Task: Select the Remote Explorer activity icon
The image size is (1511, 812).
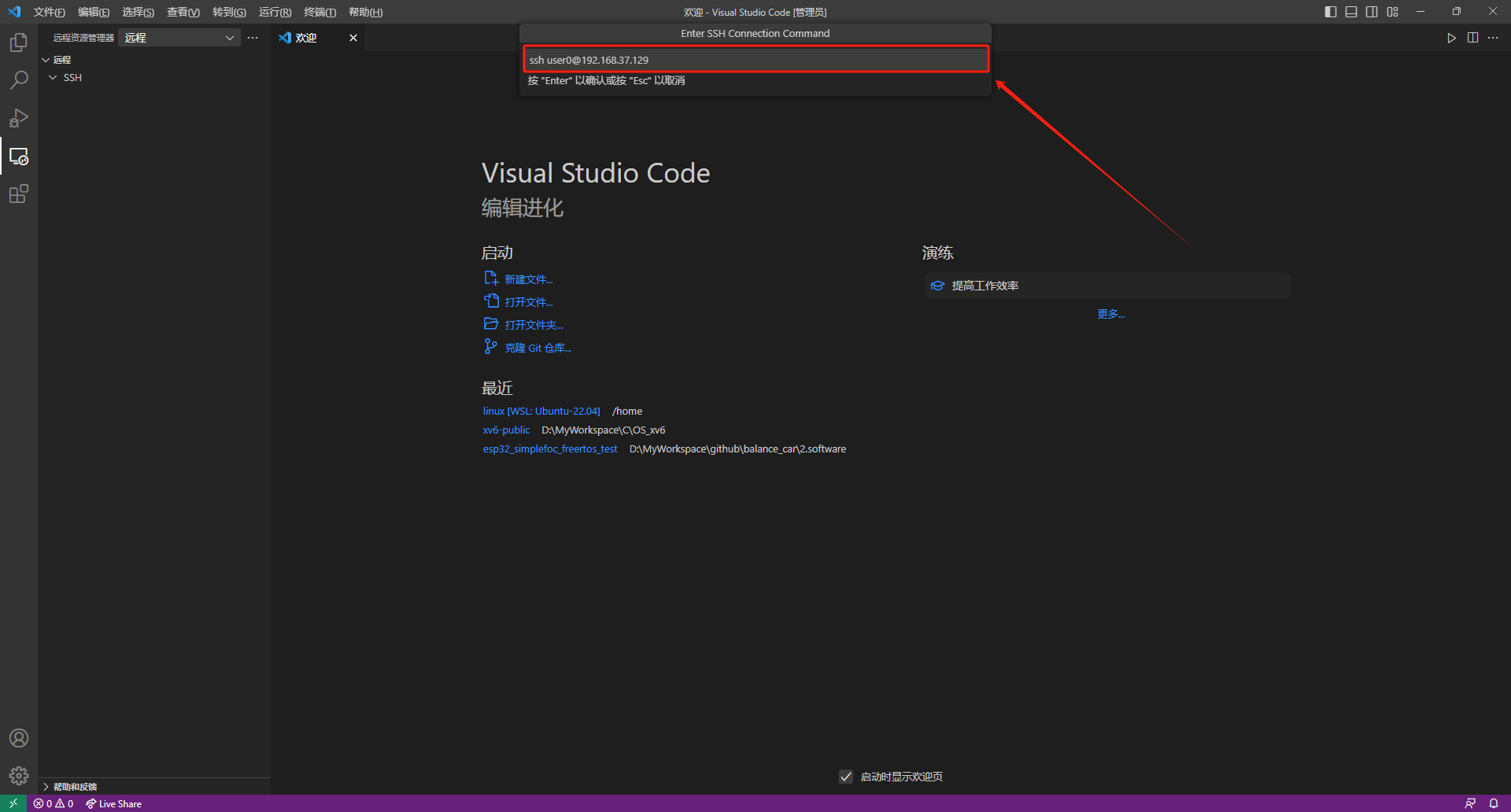Action: point(19,156)
